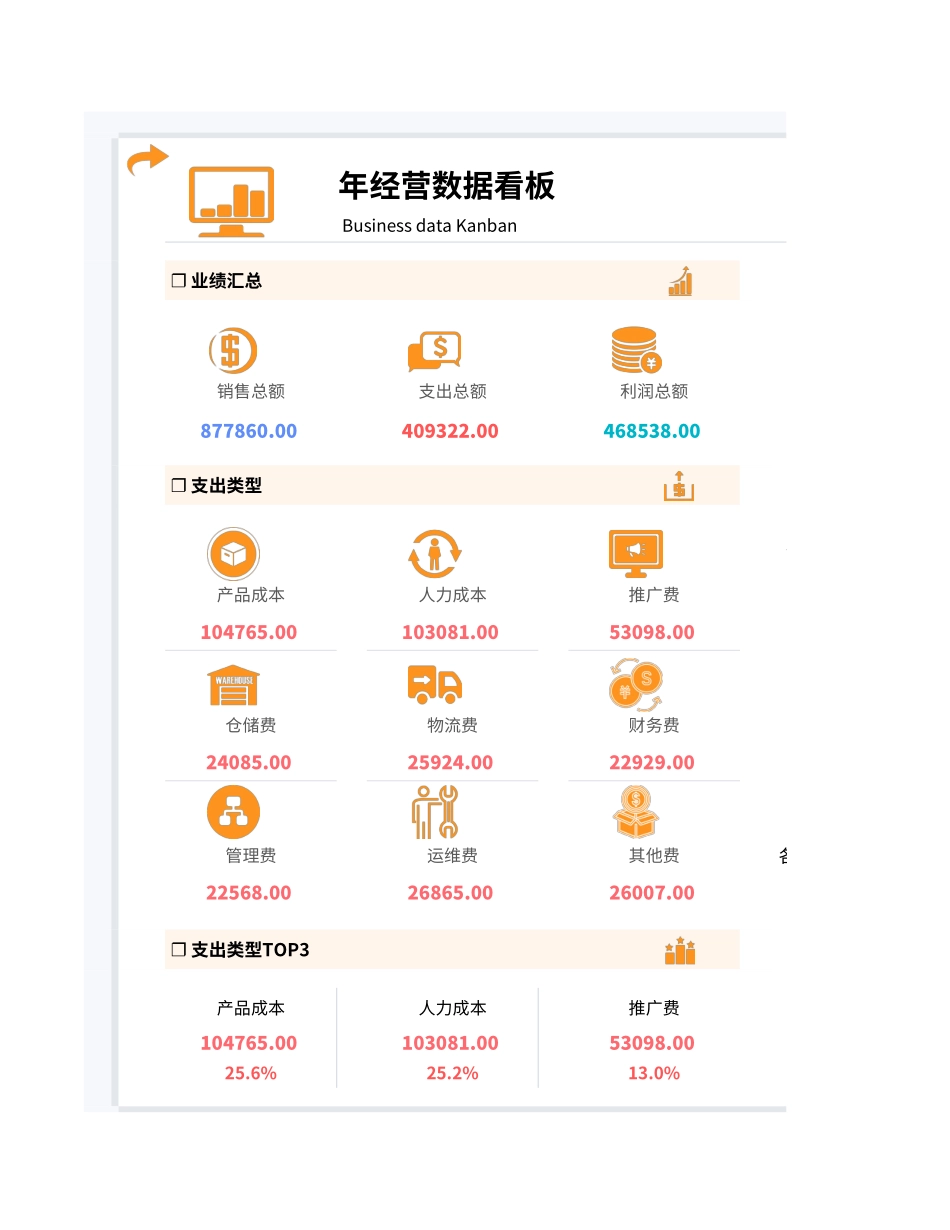Click the promotion megaphone monitor icon
The height and width of the screenshot is (1230, 950).
coord(636,553)
